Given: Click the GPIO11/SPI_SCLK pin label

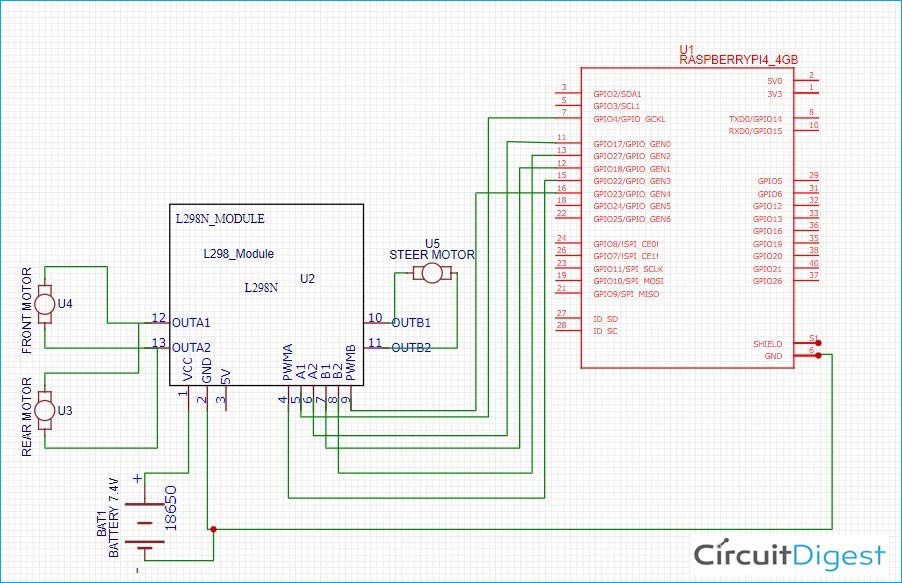Looking at the screenshot, I should point(628,269).
